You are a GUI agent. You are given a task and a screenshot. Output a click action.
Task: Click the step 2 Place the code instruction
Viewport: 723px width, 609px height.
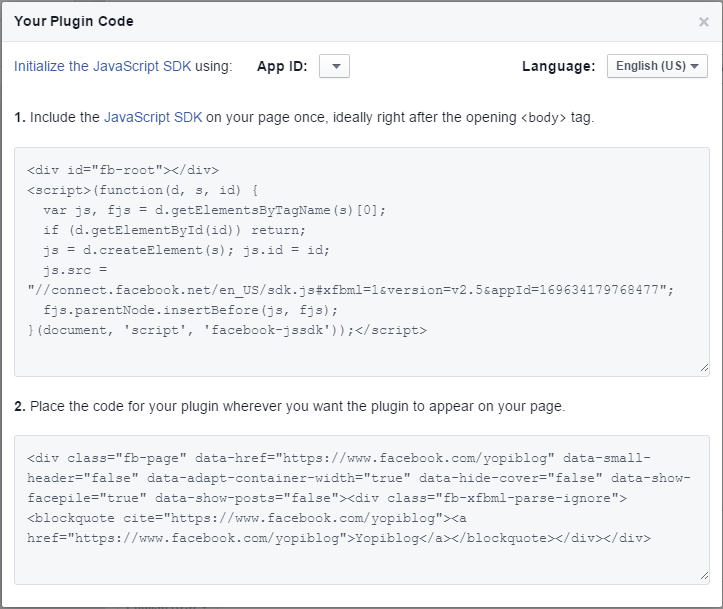pyautogui.click(x=290, y=406)
